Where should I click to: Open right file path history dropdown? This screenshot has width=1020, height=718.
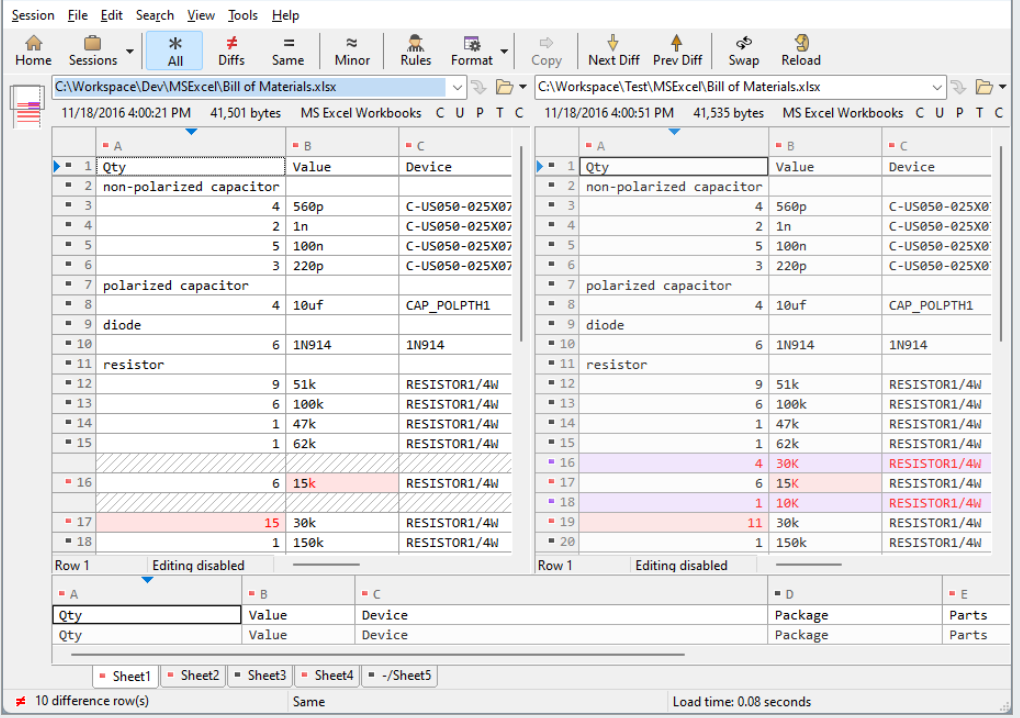tap(937, 87)
